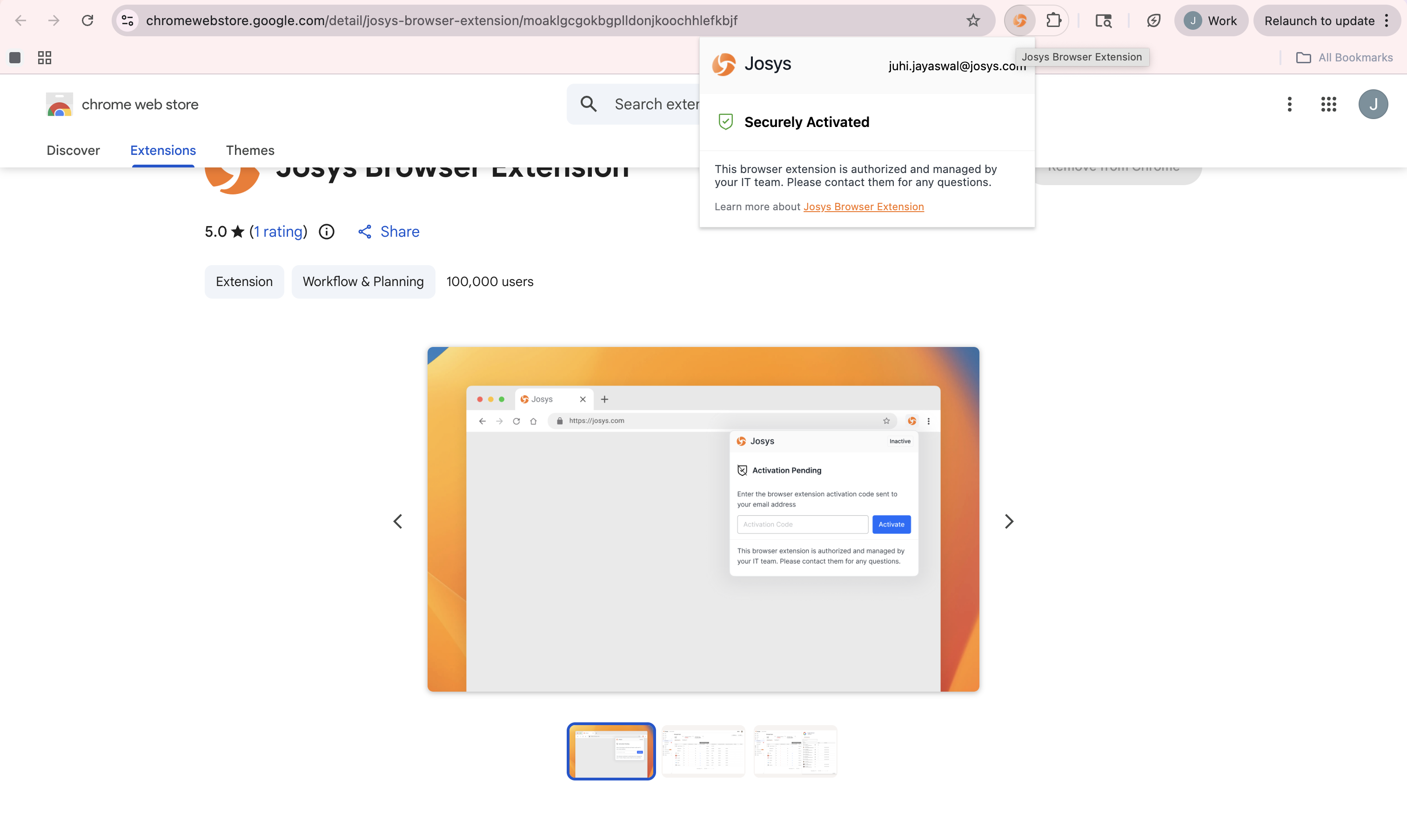Open the 1 rating link
The image size is (1407, 840).
click(278, 232)
